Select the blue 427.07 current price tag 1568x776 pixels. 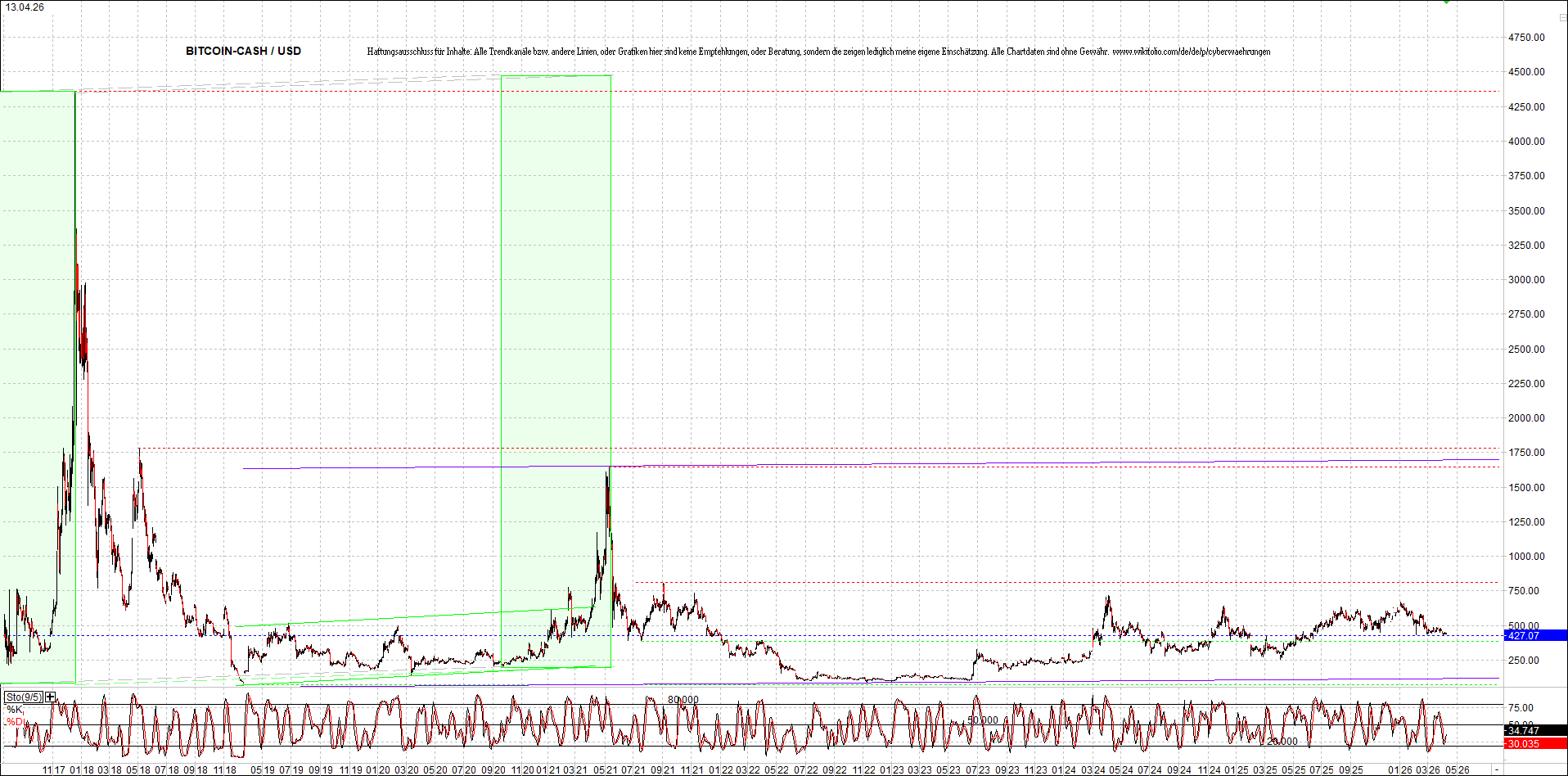pyautogui.click(x=1534, y=635)
